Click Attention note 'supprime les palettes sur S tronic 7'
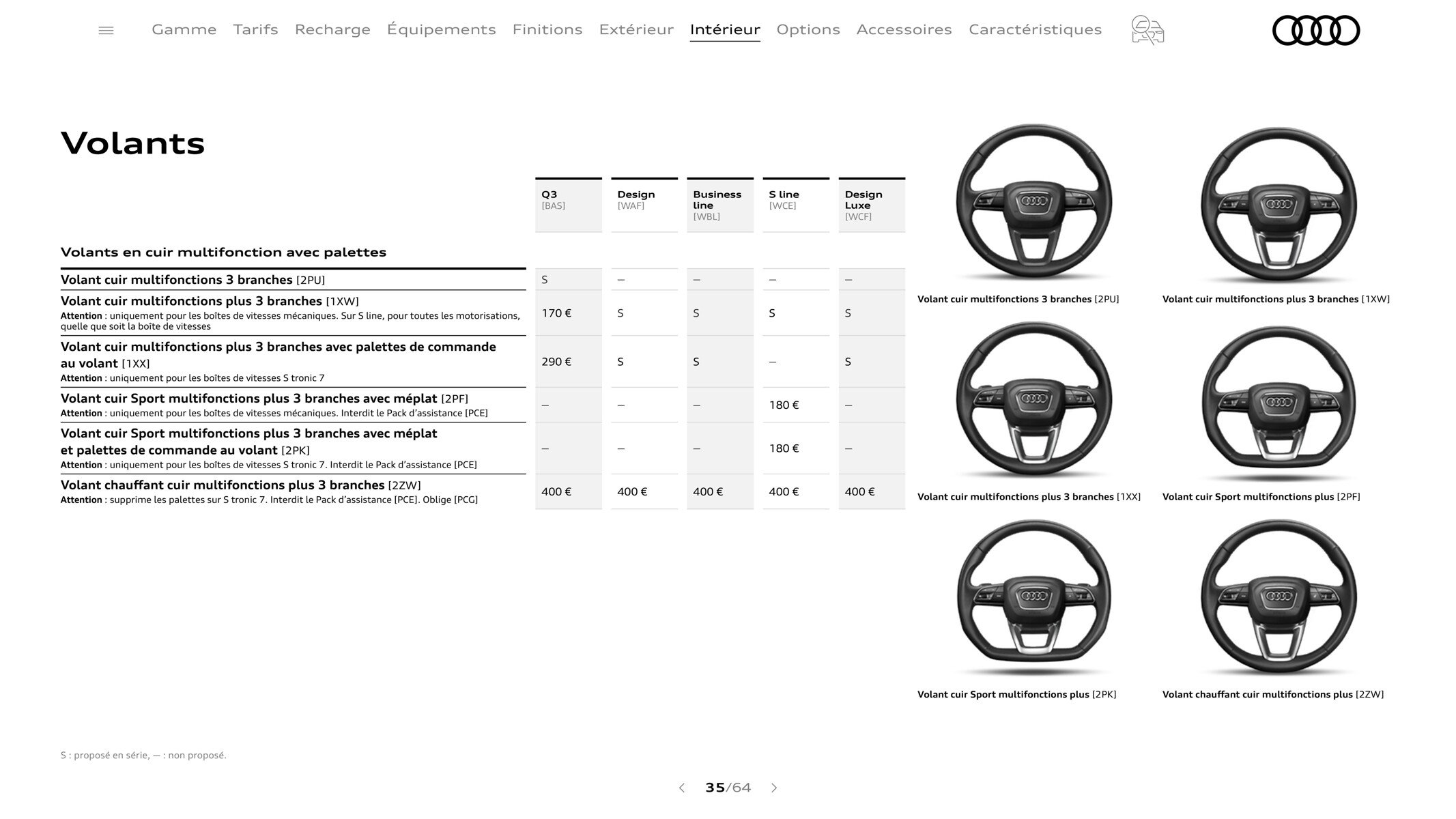This screenshot has width=1456, height=819. point(269,500)
